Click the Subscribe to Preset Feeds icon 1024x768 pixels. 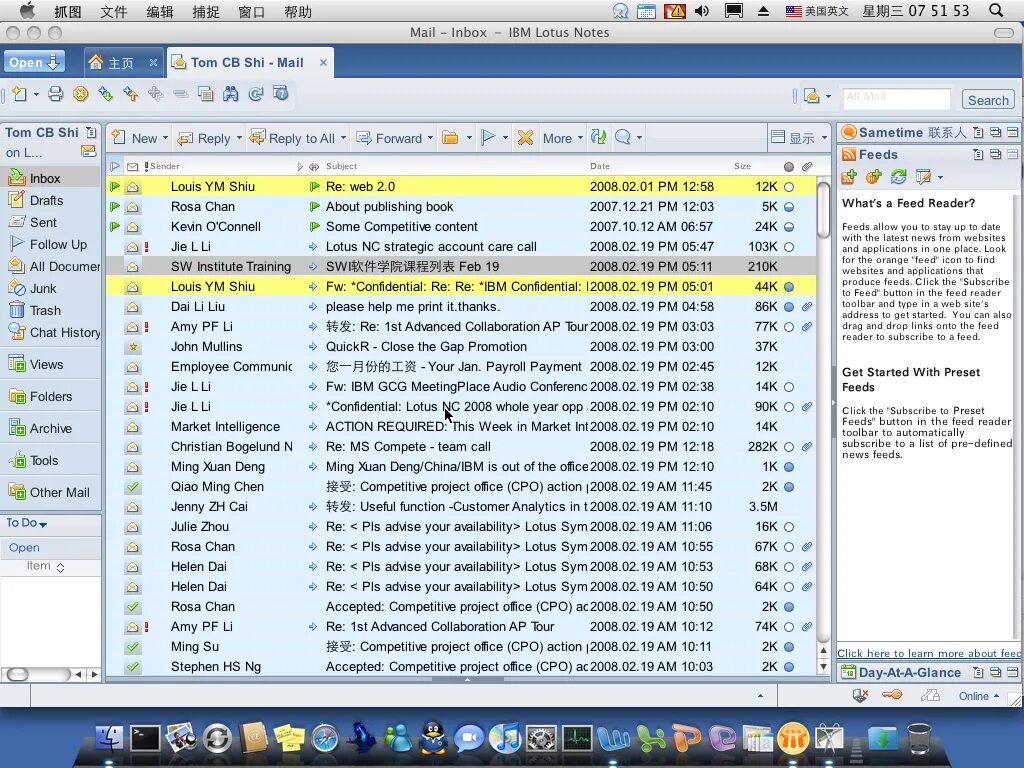pos(874,176)
